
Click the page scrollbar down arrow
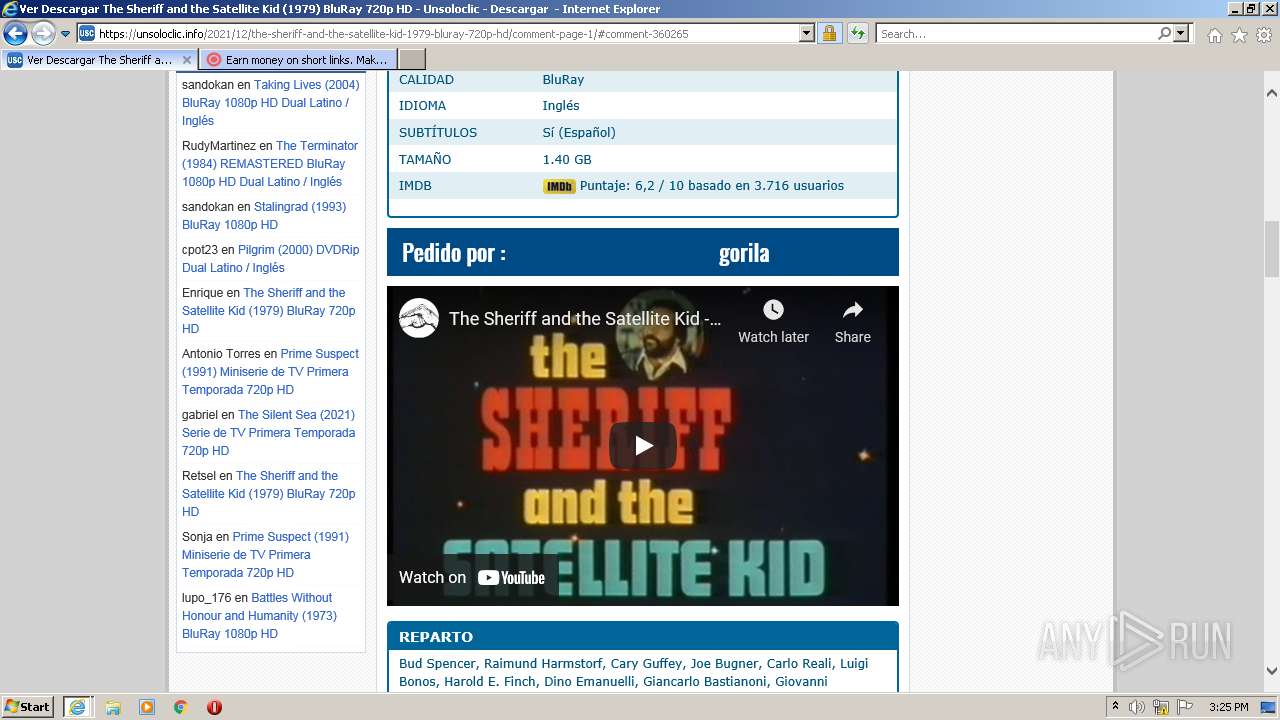1272,671
